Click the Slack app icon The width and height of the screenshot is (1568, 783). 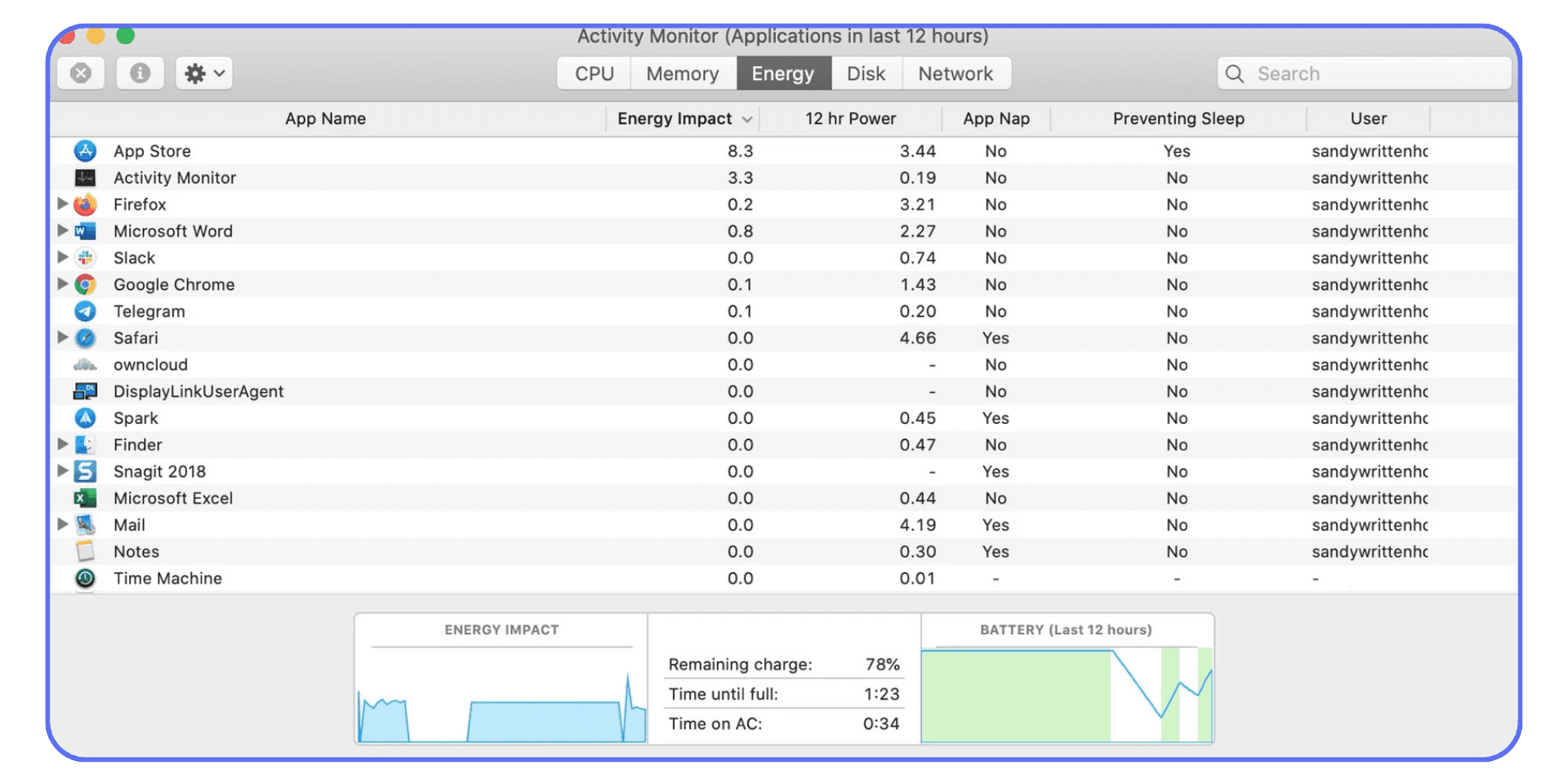pos(85,258)
